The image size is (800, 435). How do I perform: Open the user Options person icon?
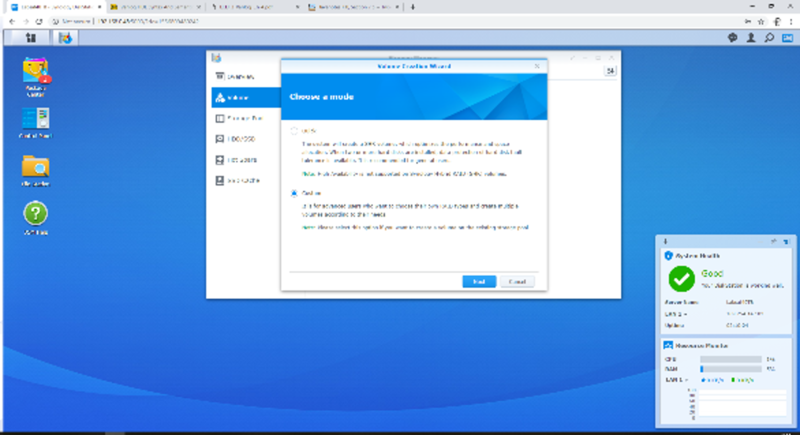pos(751,38)
